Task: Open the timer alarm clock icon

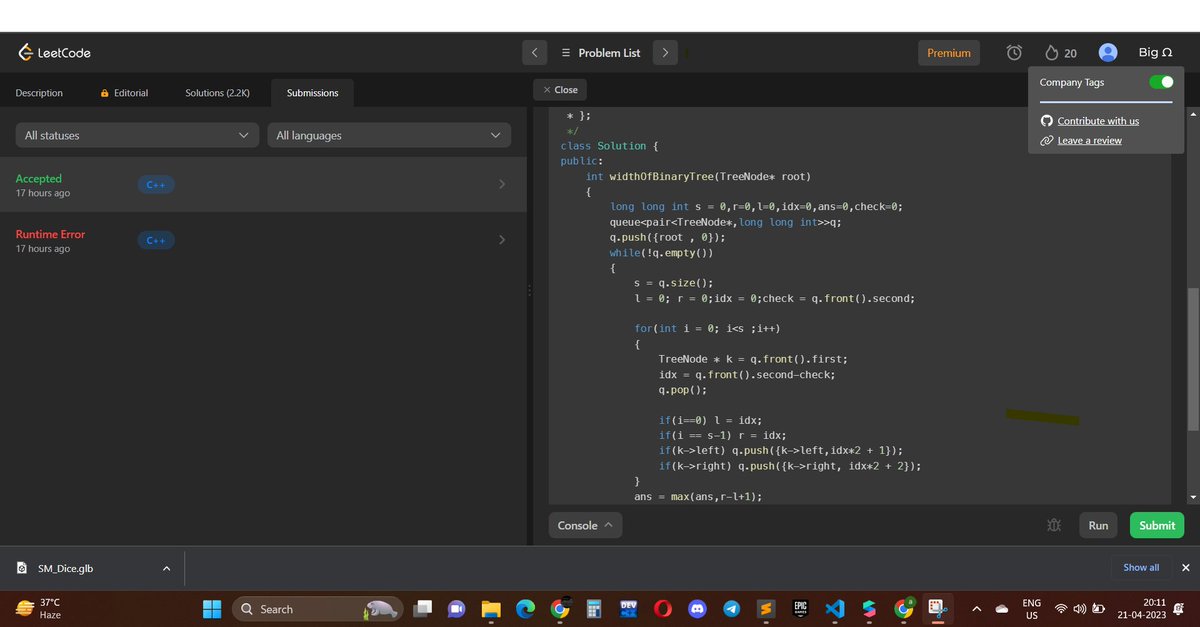Action: coord(1014,53)
